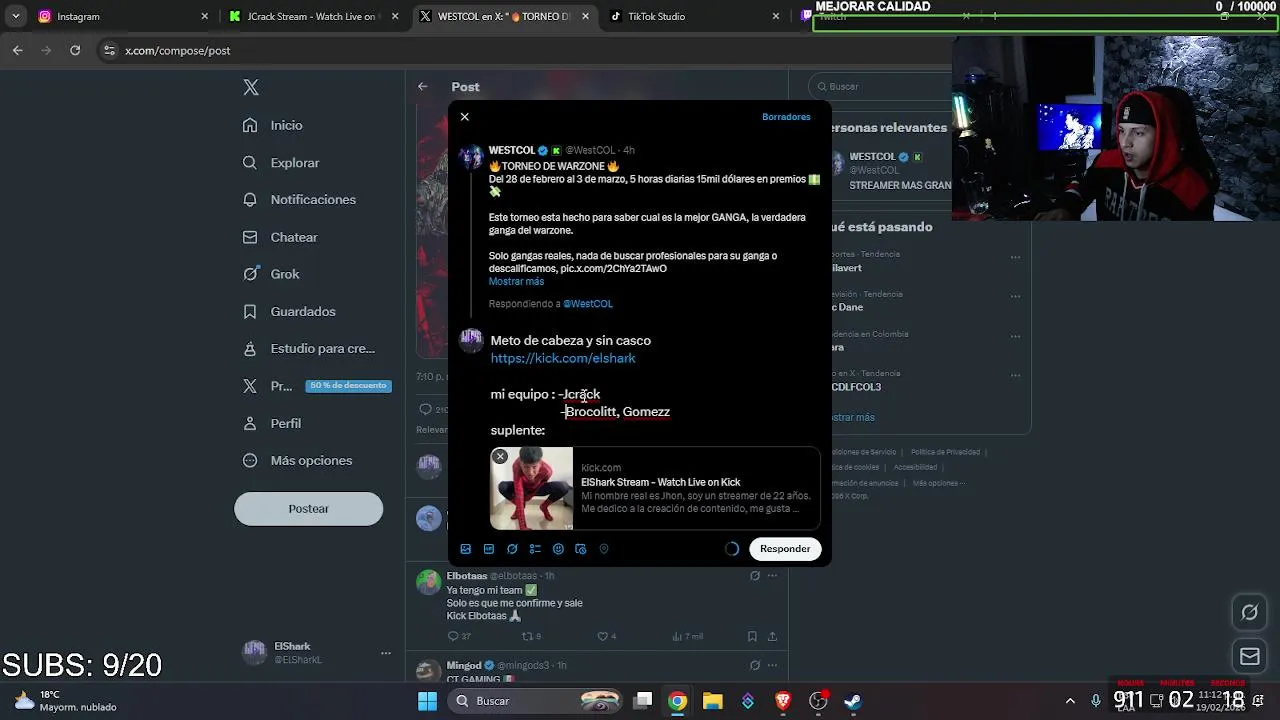1280x720 pixels.
Task: Open more options for CDLFCOL3 trend
Action: 1015,377
